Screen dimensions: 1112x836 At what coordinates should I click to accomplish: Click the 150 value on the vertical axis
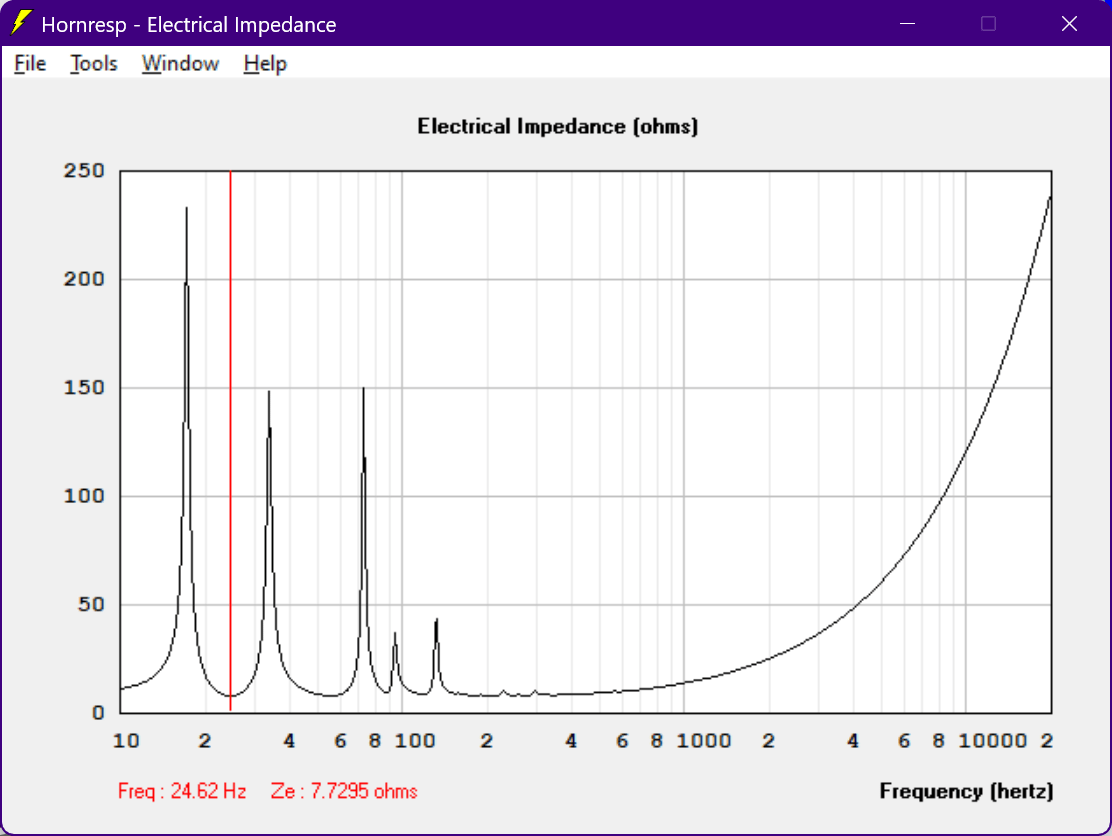click(84, 387)
